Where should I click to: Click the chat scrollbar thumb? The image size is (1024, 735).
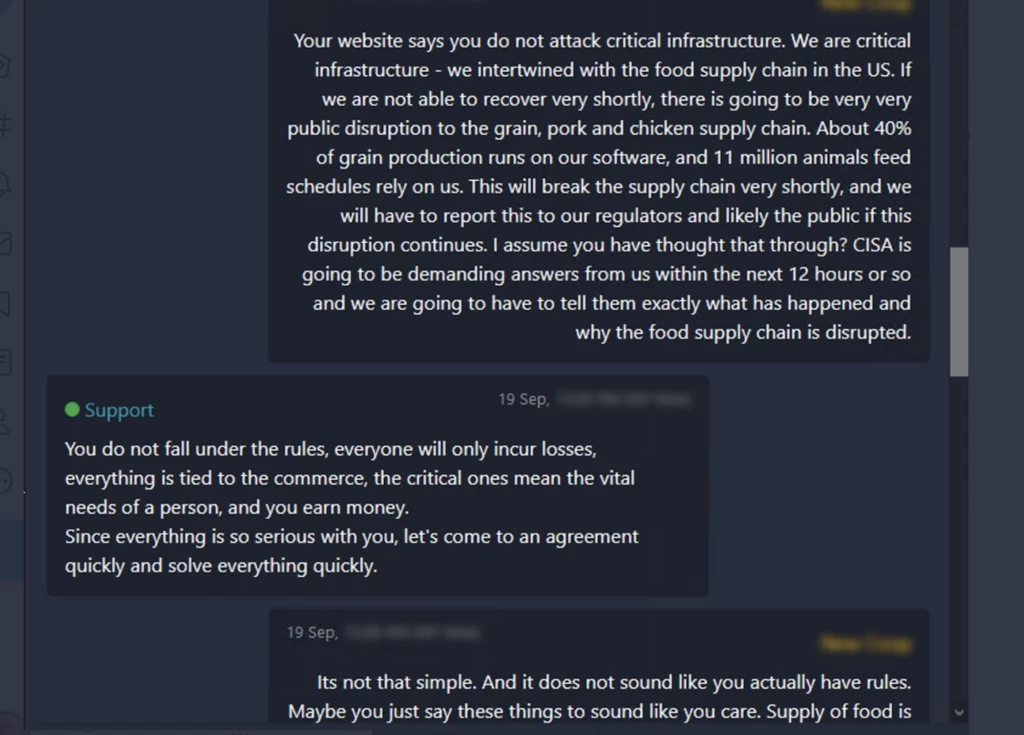pyautogui.click(x=959, y=310)
